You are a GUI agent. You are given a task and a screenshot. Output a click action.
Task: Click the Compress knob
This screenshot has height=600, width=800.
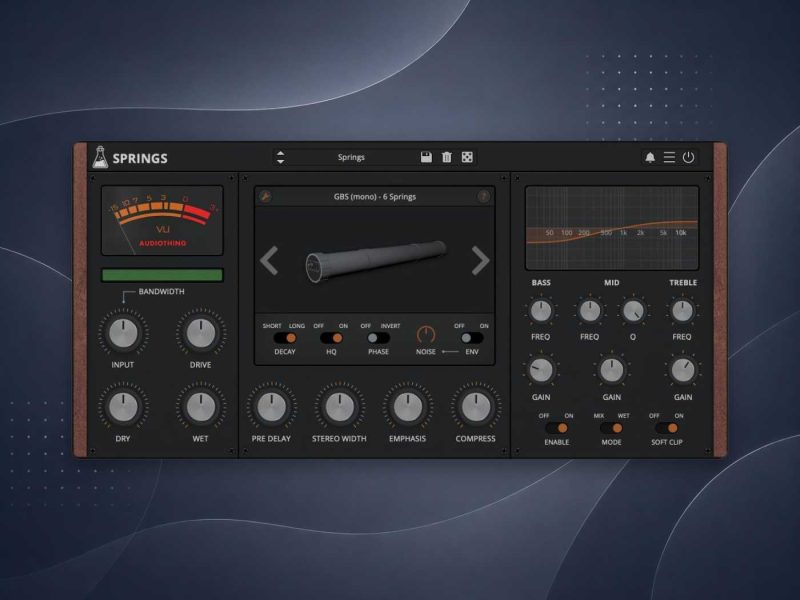[x=476, y=407]
